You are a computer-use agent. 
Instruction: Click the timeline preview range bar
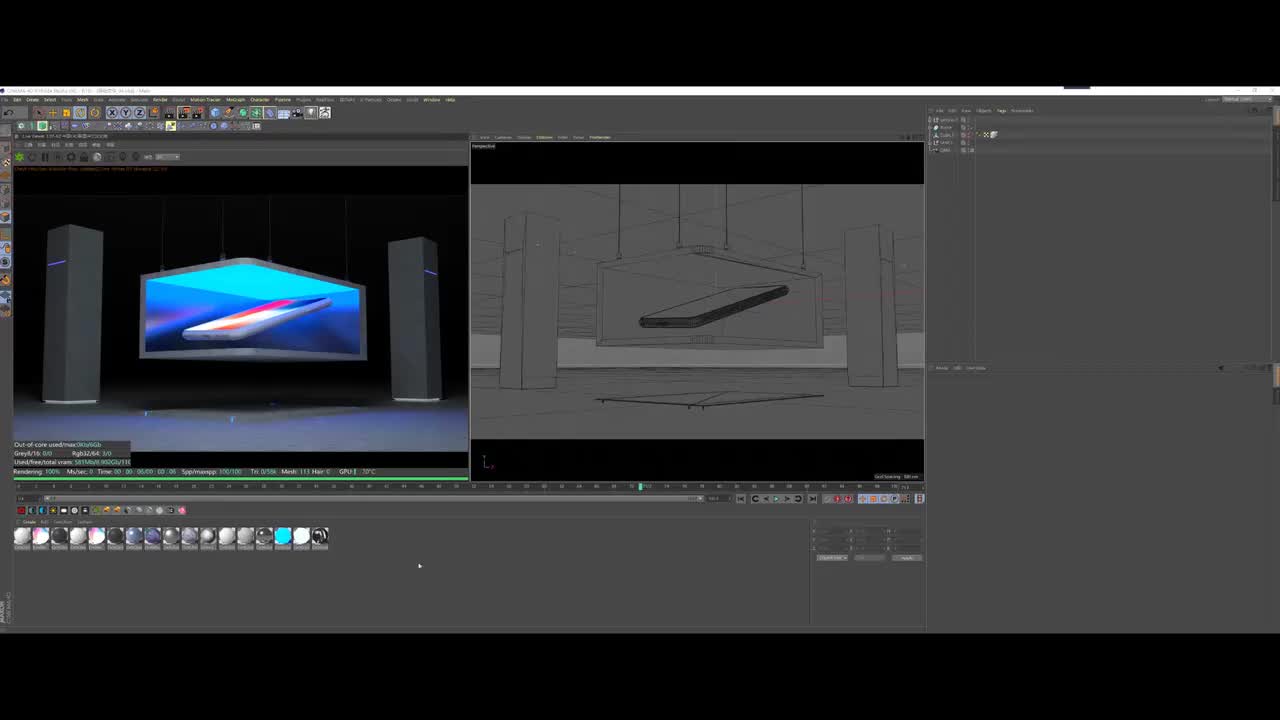pos(375,498)
